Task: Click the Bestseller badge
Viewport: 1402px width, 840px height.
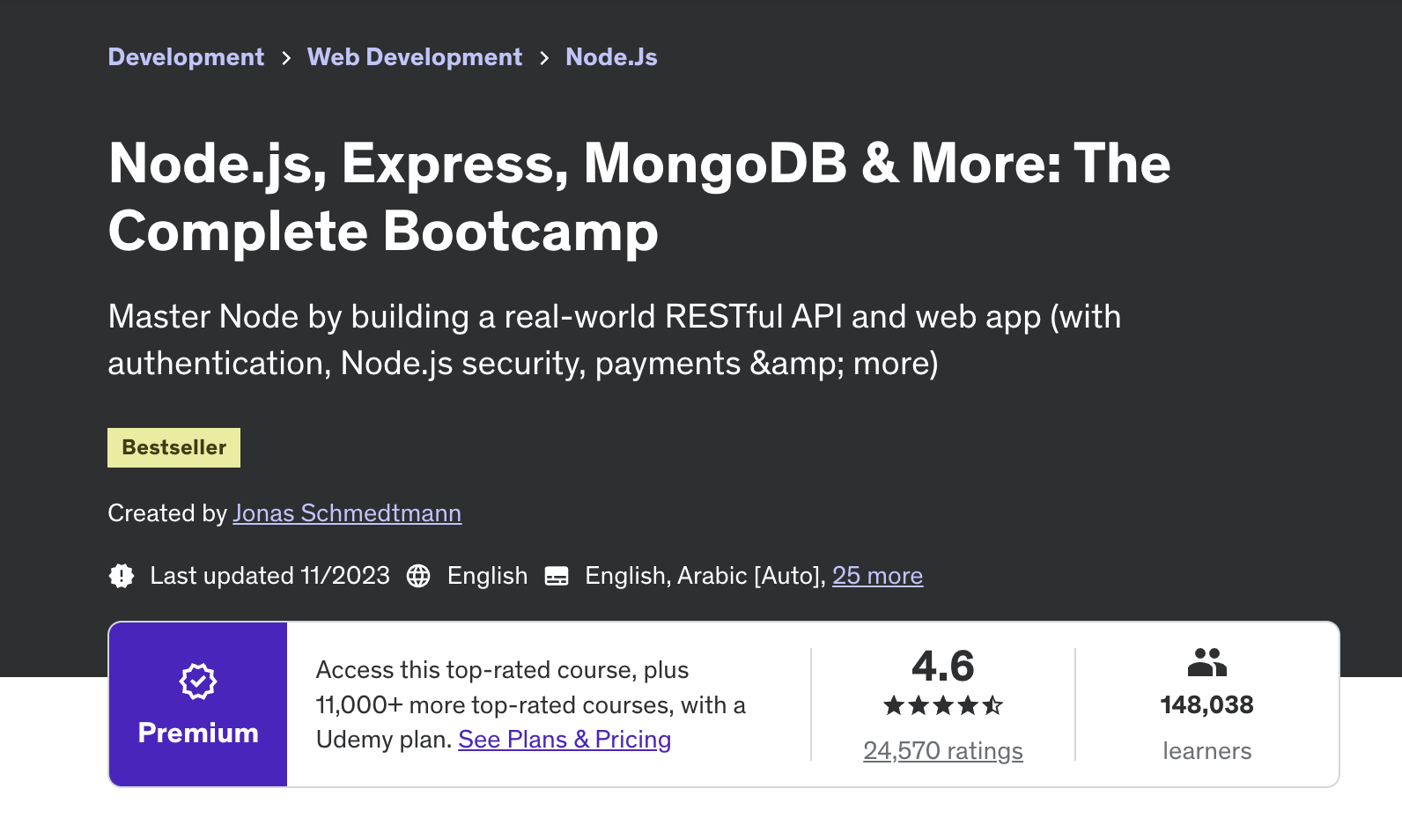Action: (173, 447)
